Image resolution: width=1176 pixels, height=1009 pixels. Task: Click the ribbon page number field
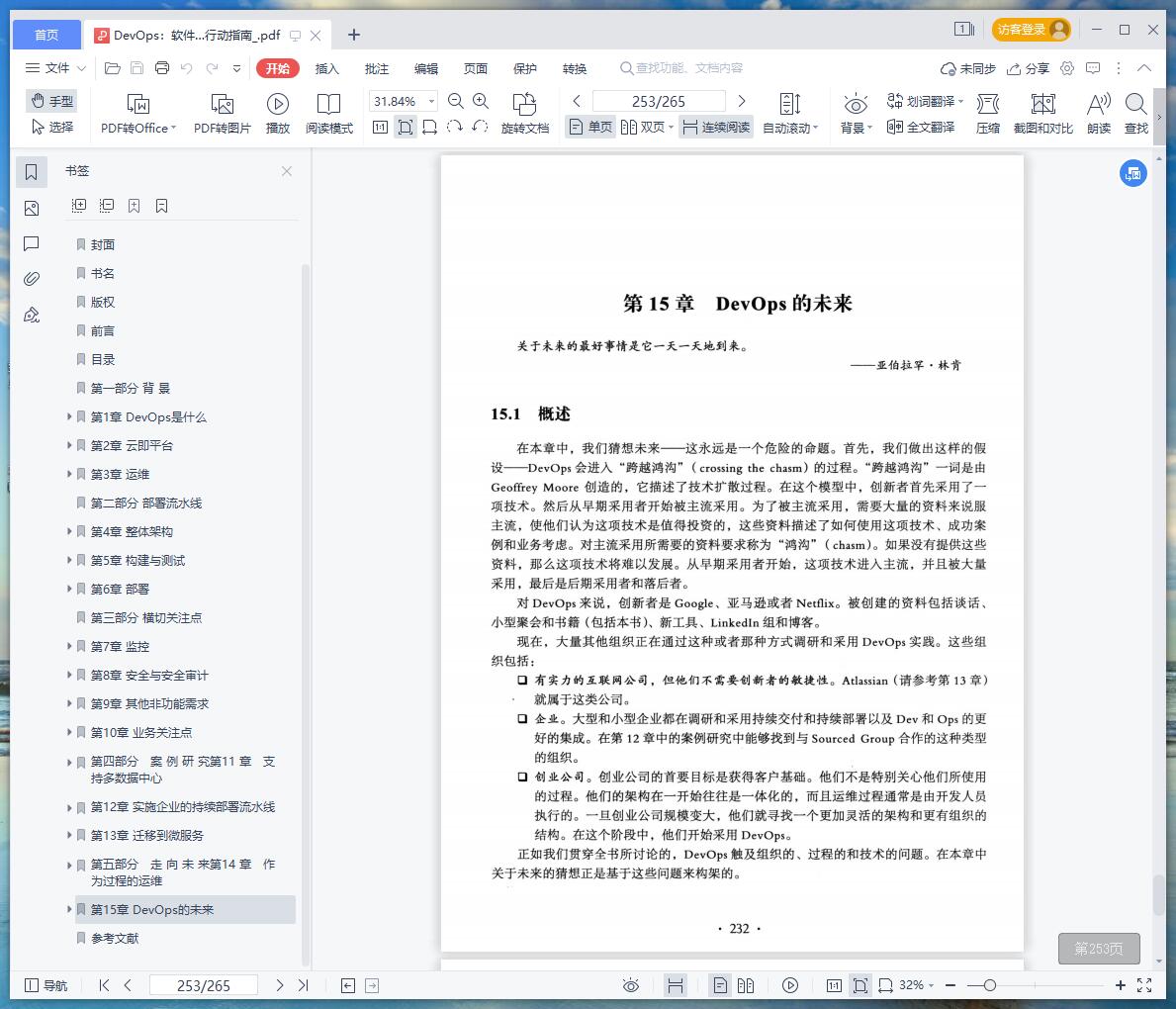pyautogui.click(x=659, y=101)
